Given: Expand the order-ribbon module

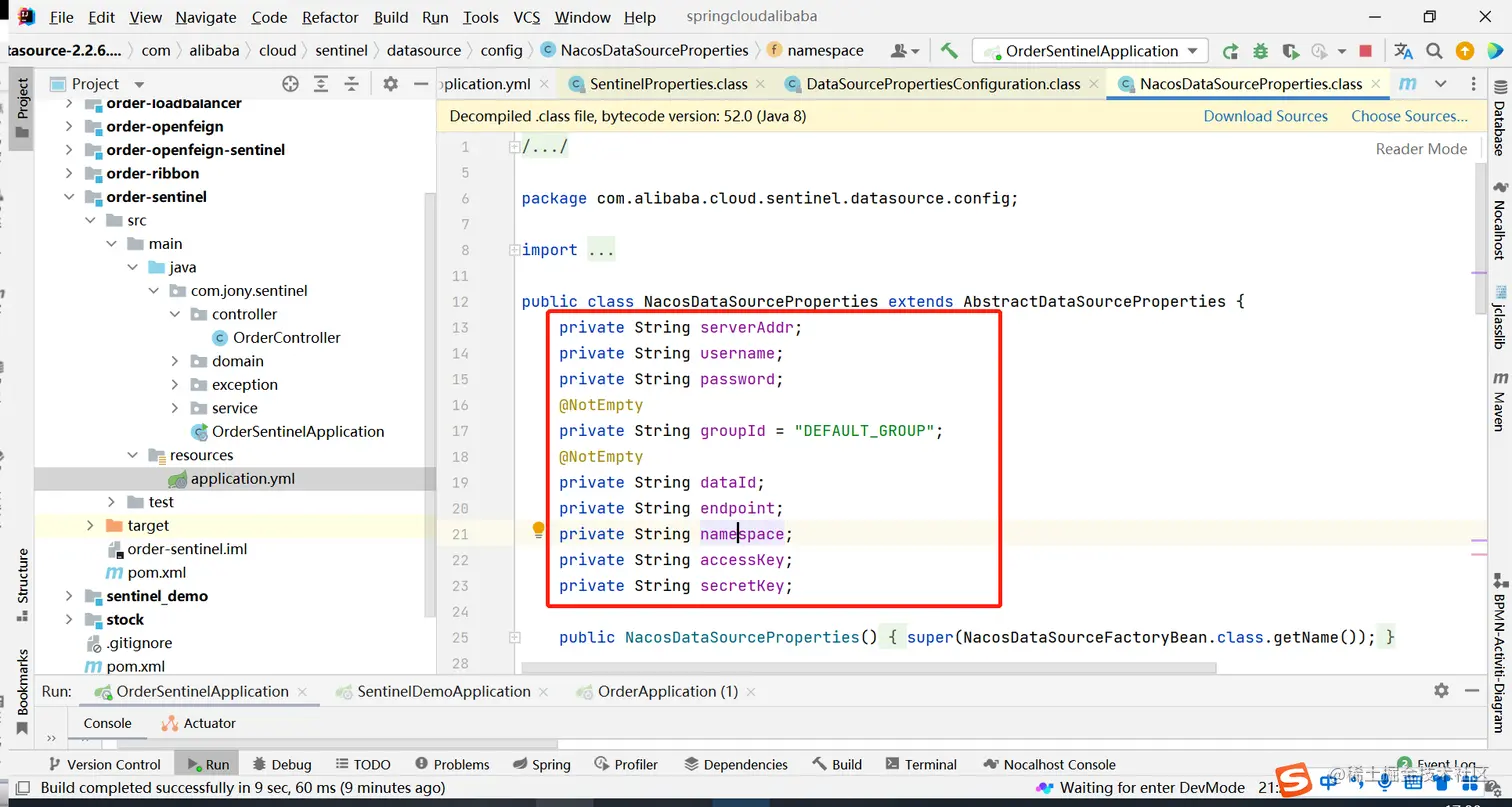Looking at the screenshot, I should tap(69, 173).
